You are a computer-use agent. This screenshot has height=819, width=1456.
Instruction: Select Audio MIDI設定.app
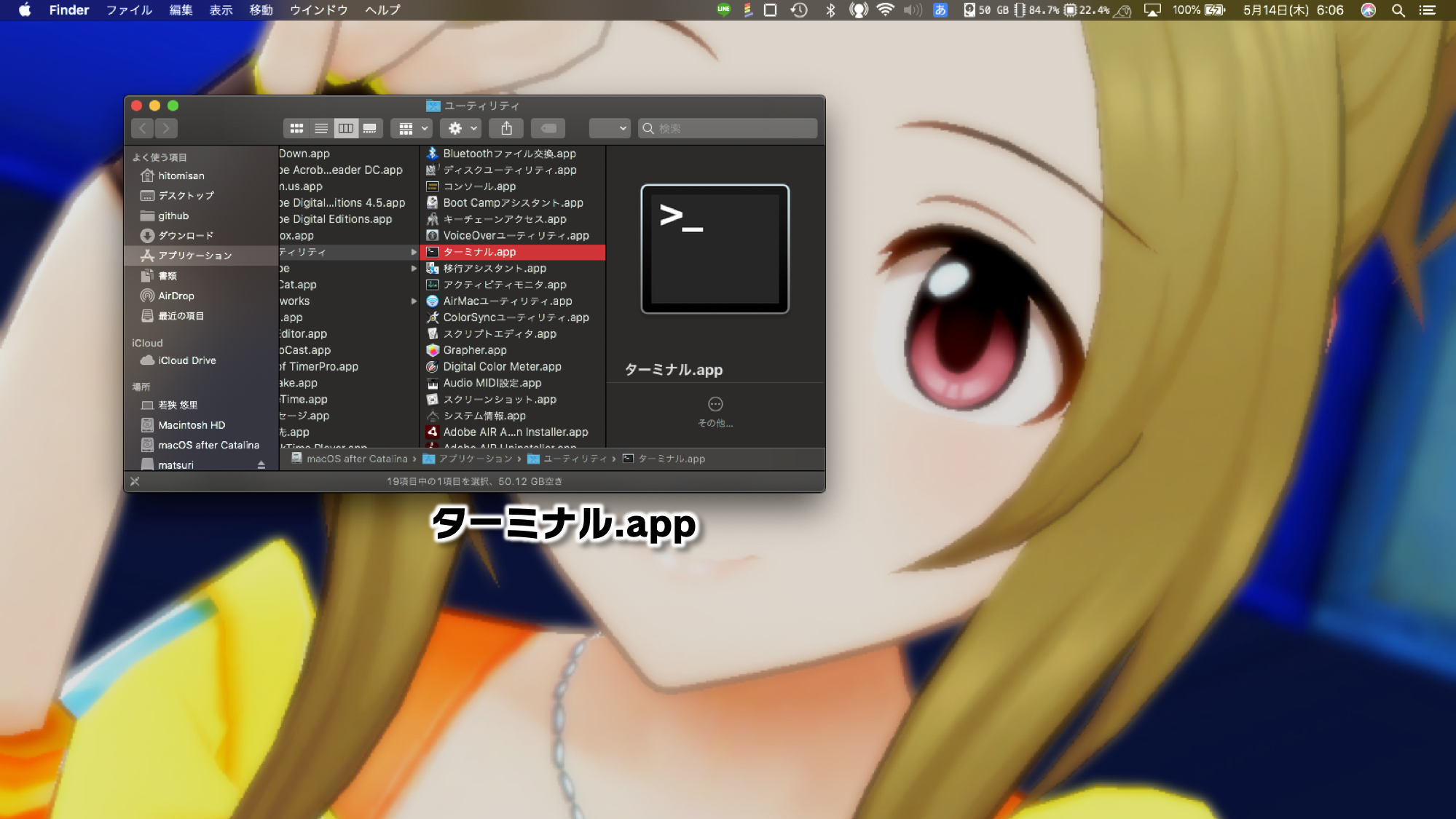point(513,383)
